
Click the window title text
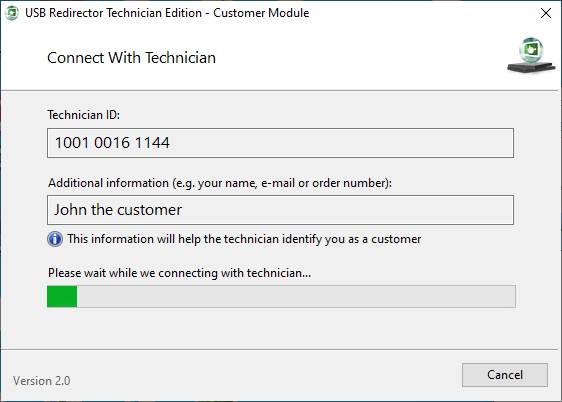pyautogui.click(x=167, y=13)
